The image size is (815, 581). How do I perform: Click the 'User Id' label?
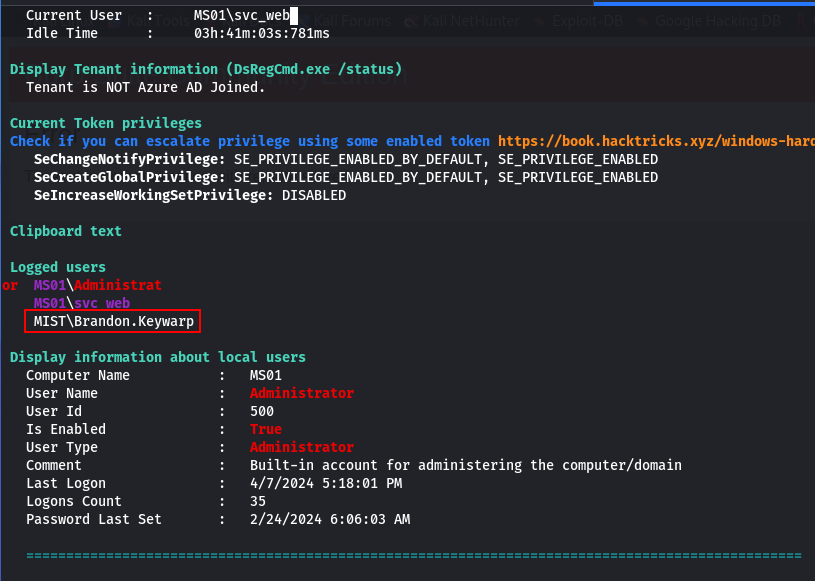(54, 412)
